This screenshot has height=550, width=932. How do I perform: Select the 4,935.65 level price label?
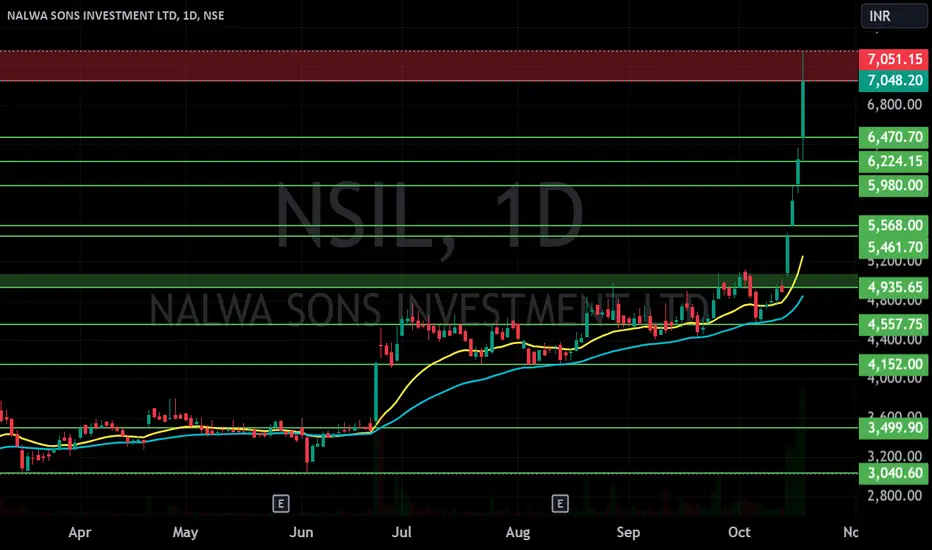(893, 287)
